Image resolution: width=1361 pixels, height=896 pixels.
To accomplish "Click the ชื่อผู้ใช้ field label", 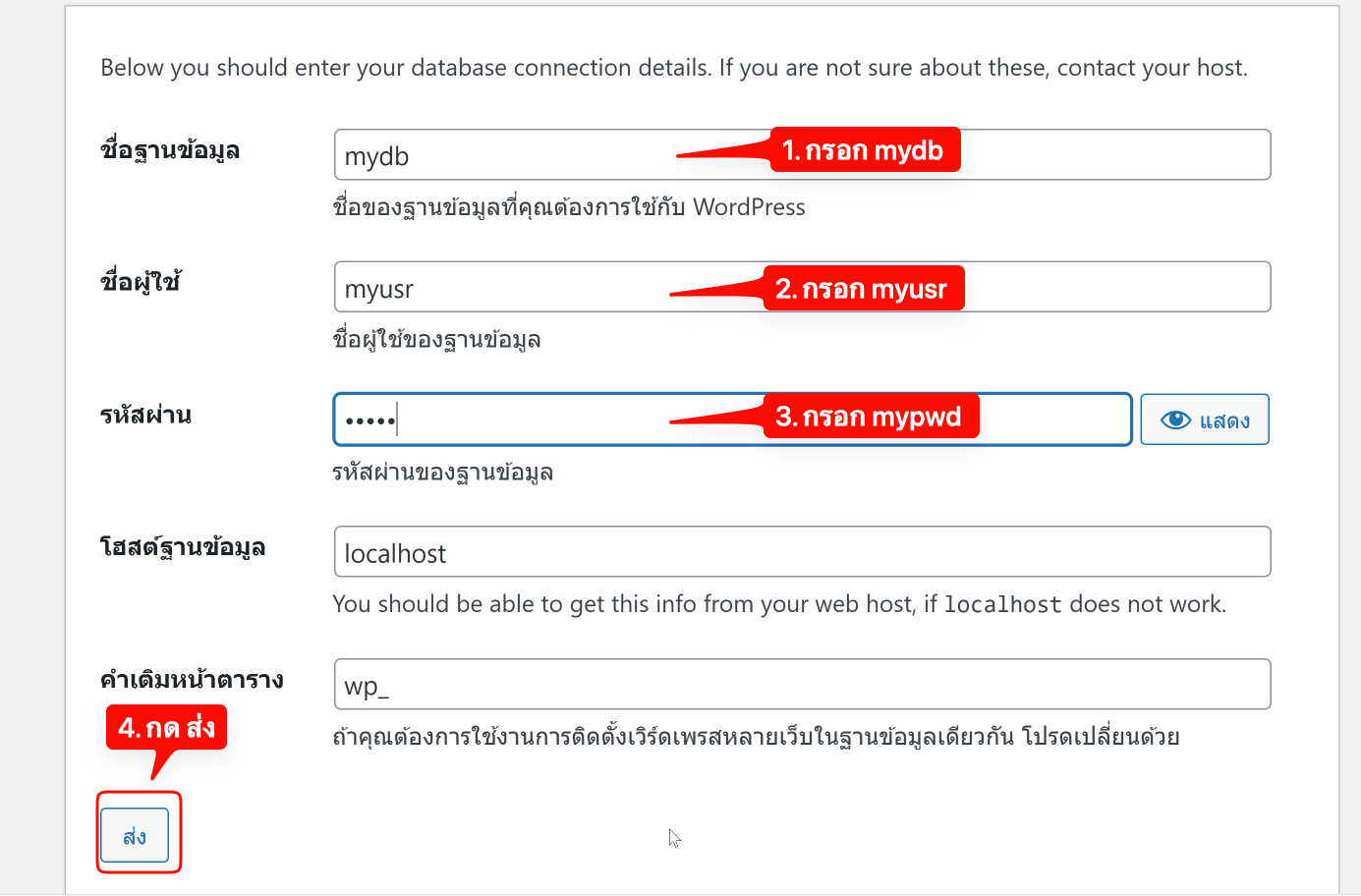I will tap(141, 283).
